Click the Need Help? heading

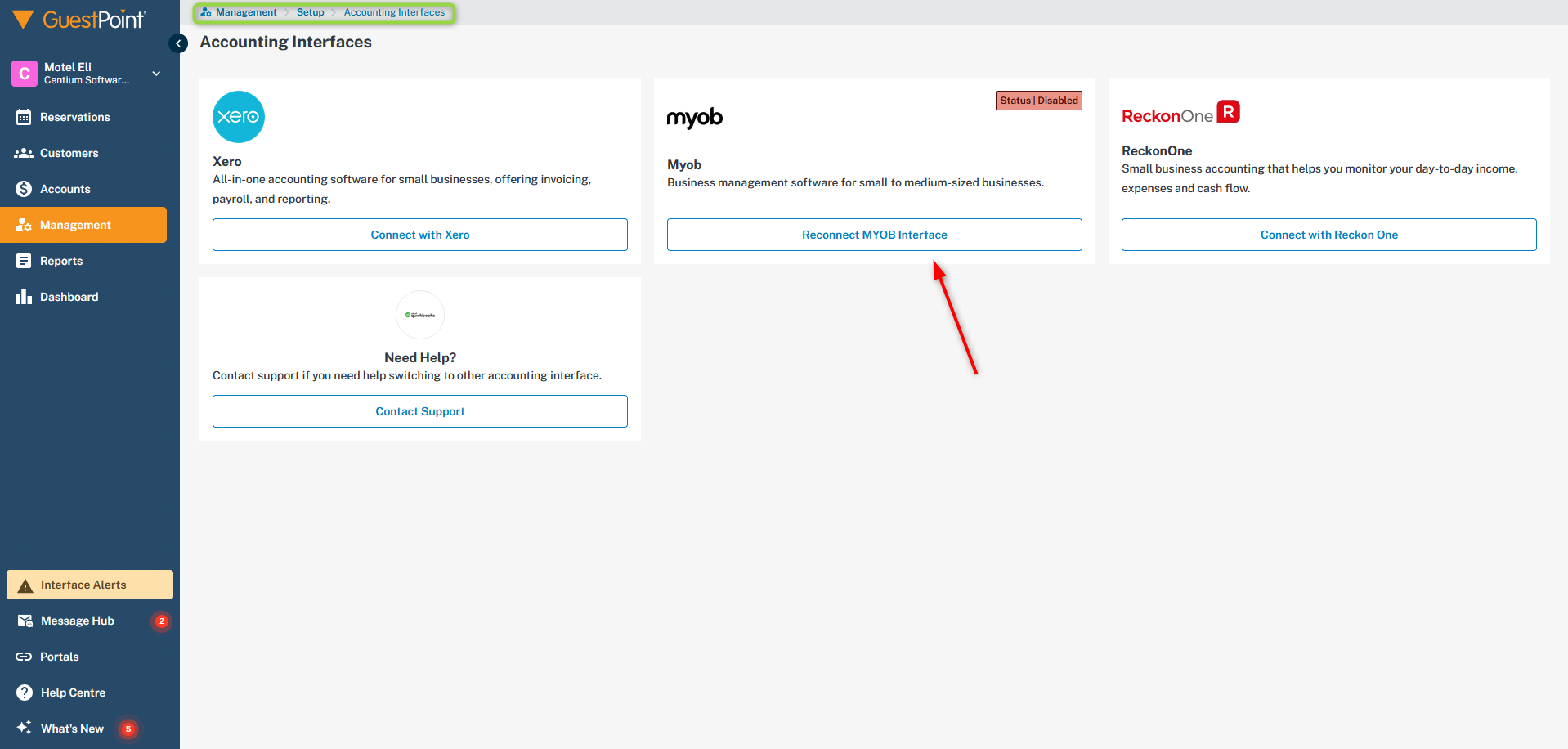[420, 357]
